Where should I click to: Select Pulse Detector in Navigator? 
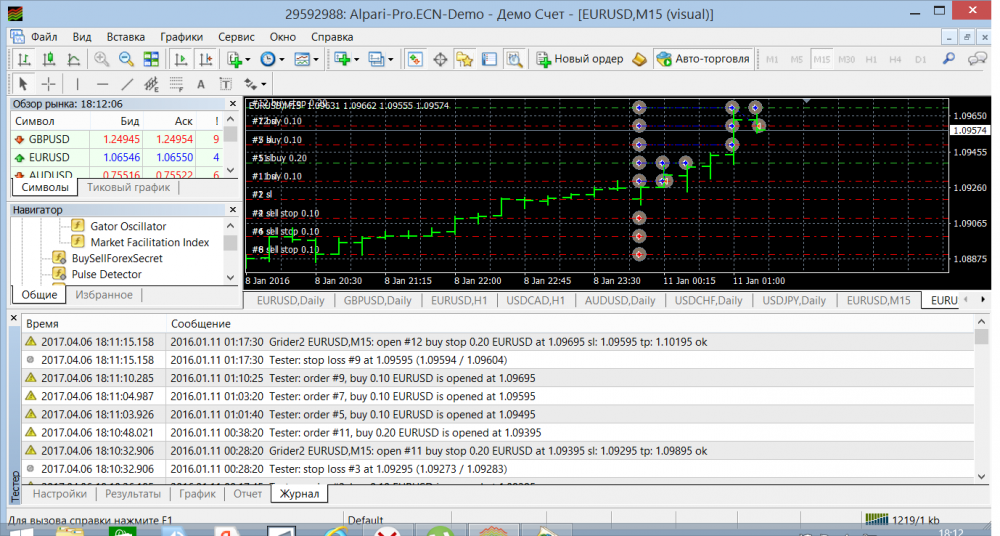pos(106,274)
